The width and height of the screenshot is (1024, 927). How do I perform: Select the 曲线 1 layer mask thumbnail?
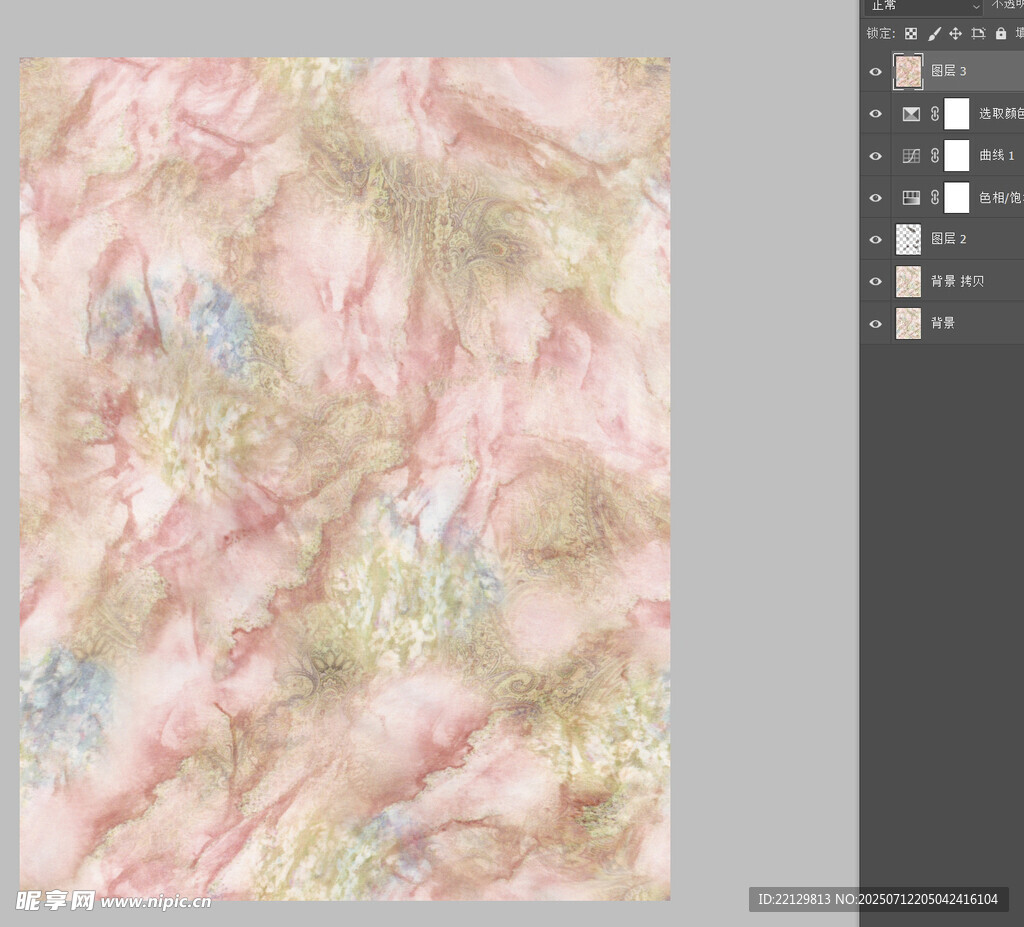point(957,156)
